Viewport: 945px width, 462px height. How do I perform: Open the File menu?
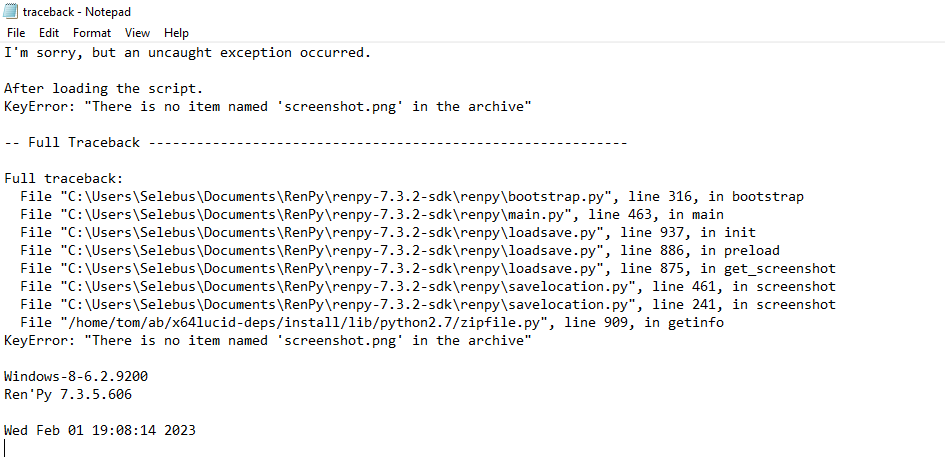tap(16, 33)
